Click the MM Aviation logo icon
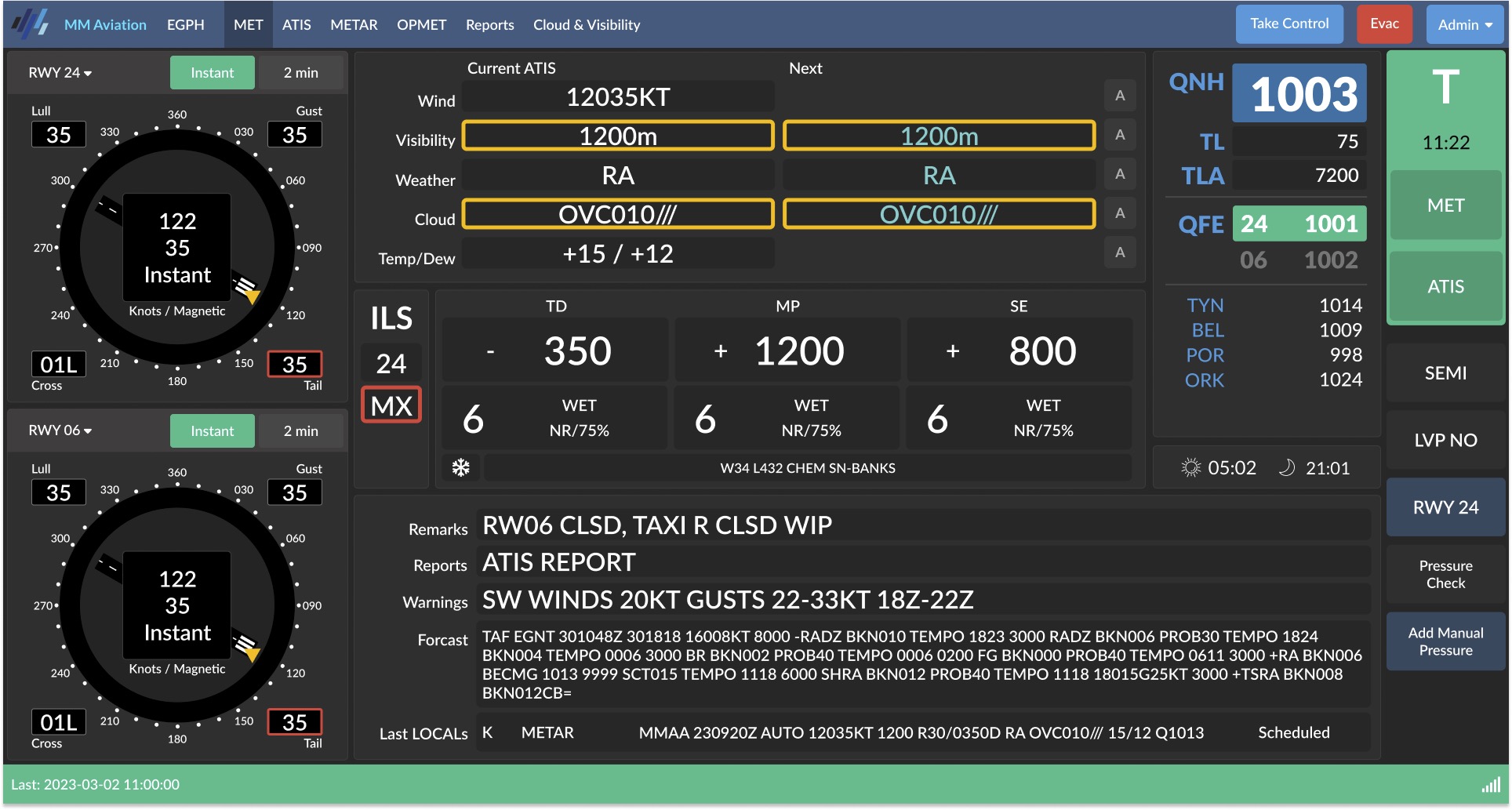Image resolution: width=1512 pixels, height=810 pixels. click(x=31, y=24)
